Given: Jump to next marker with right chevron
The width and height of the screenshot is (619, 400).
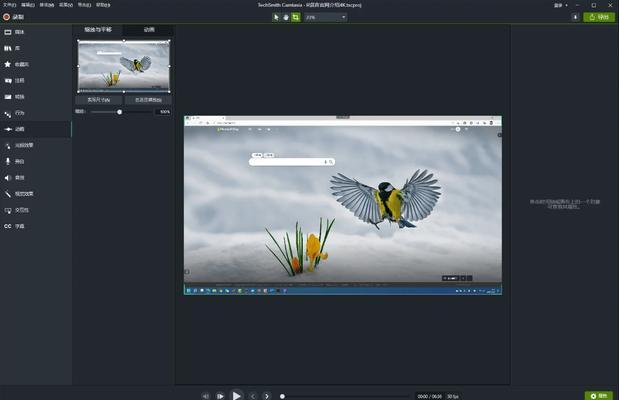Looking at the screenshot, I should pyautogui.click(x=267, y=396).
